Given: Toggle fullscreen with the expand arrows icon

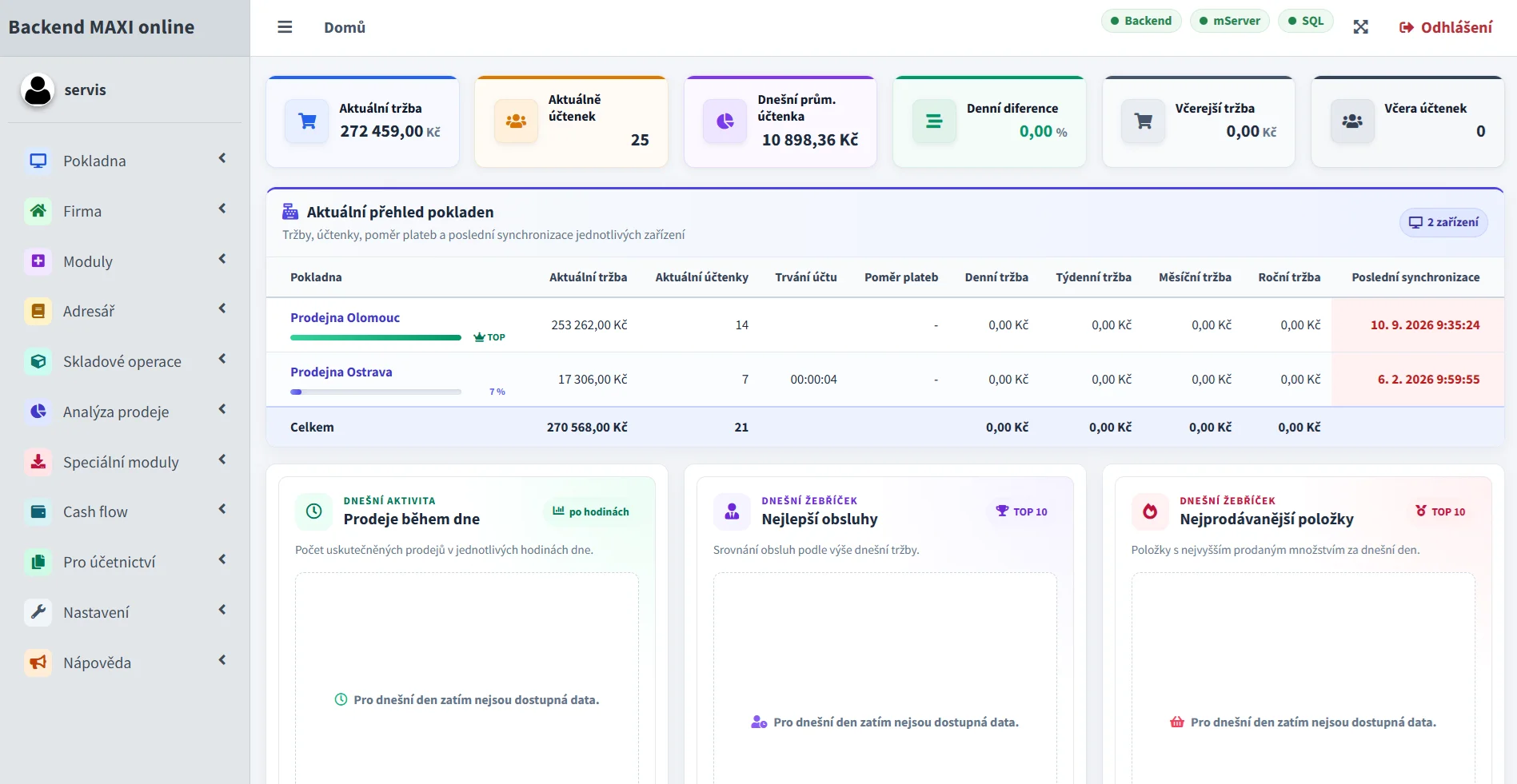Looking at the screenshot, I should 1360,27.
